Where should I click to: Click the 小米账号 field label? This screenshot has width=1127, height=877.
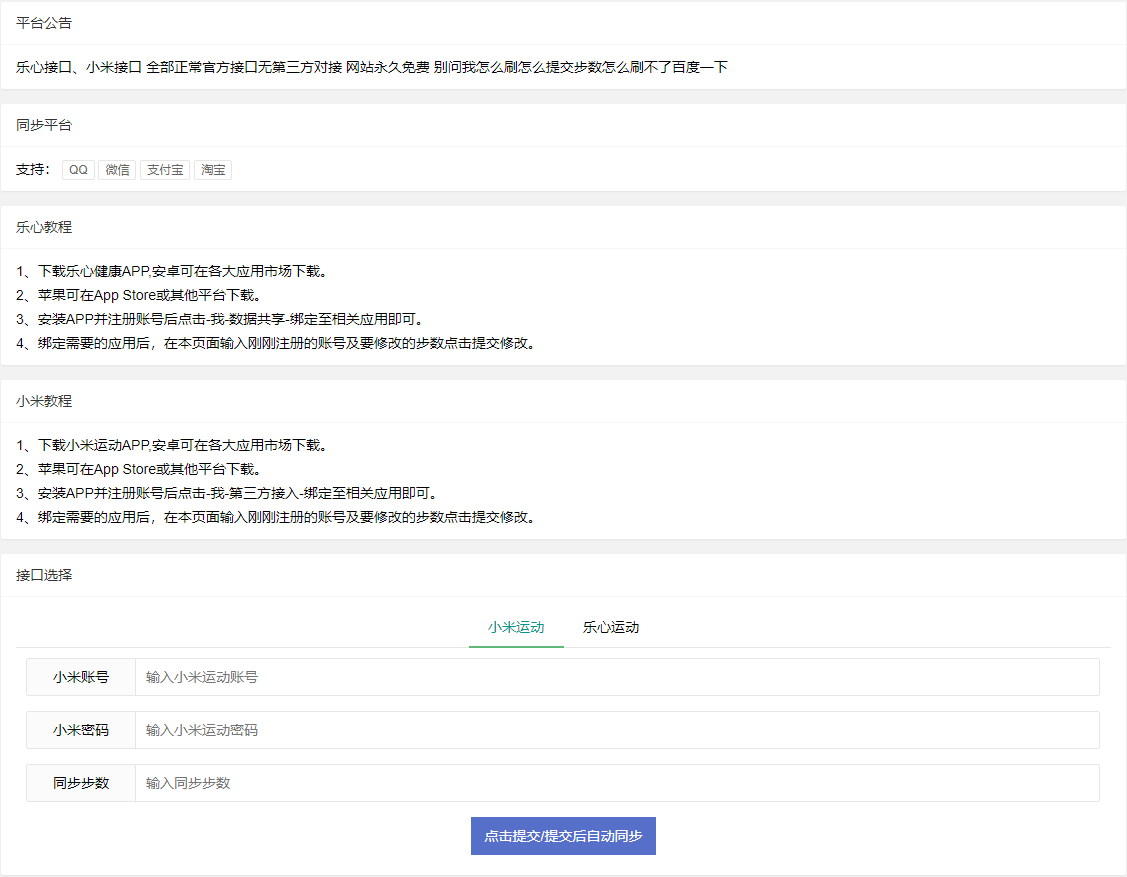[80, 677]
